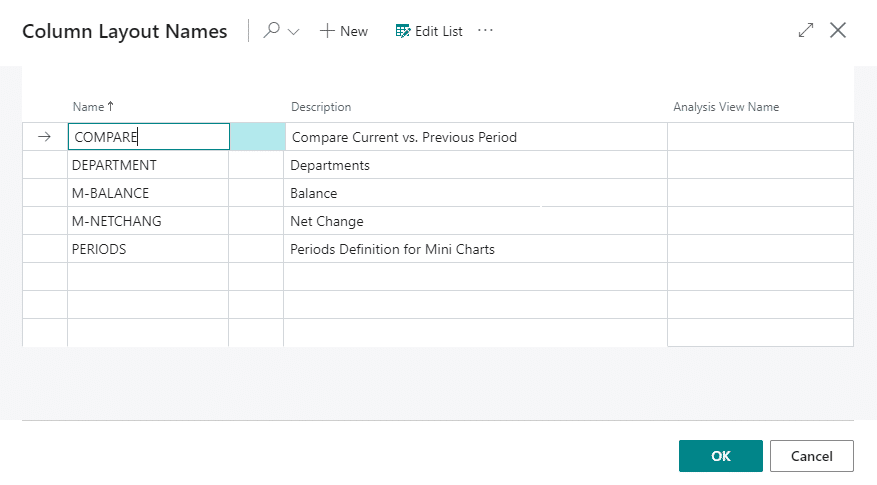Close the Column Layout Names dialog
The image size is (877, 485).
click(x=838, y=30)
